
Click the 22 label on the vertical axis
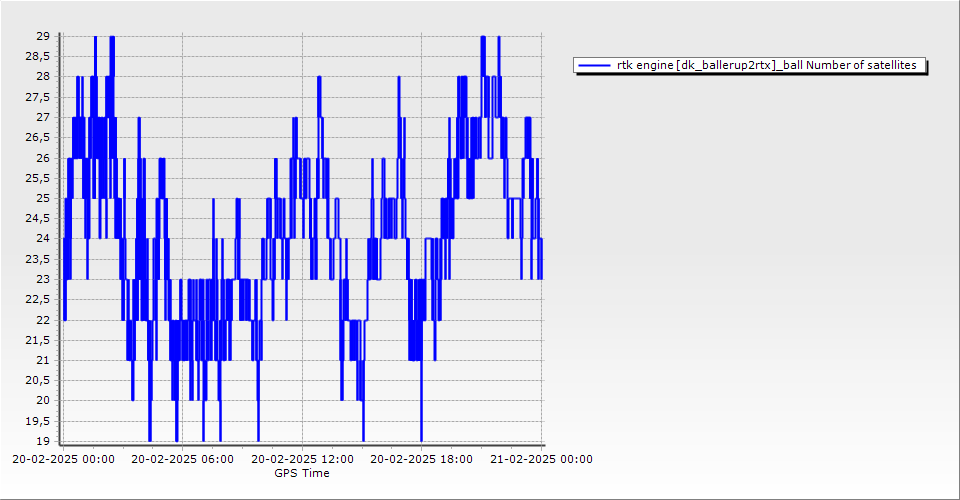coord(43,319)
